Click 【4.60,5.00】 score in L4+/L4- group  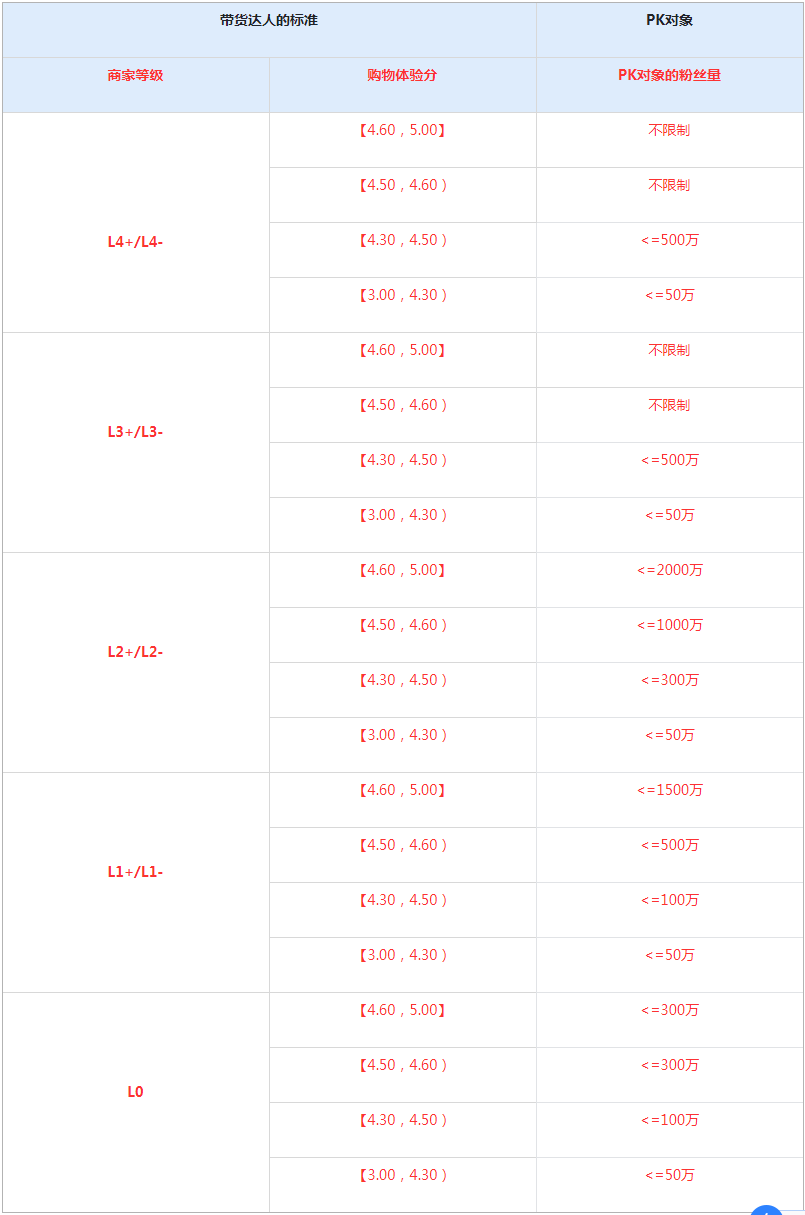(402, 130)
